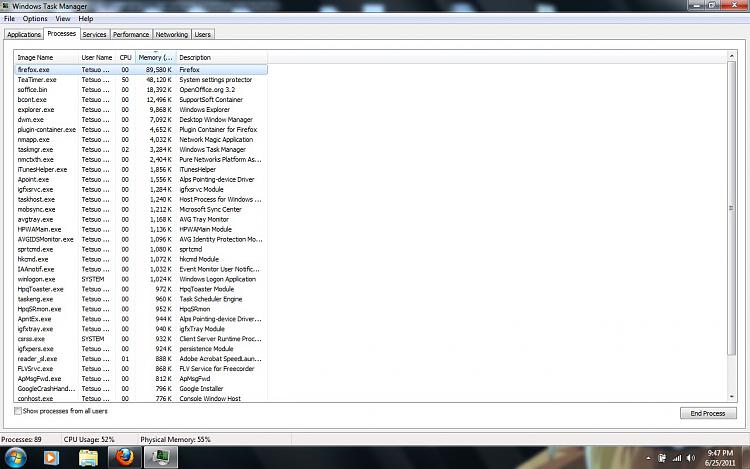Select the bcont.exe process

pyautogui.click(x=141, y=100)
